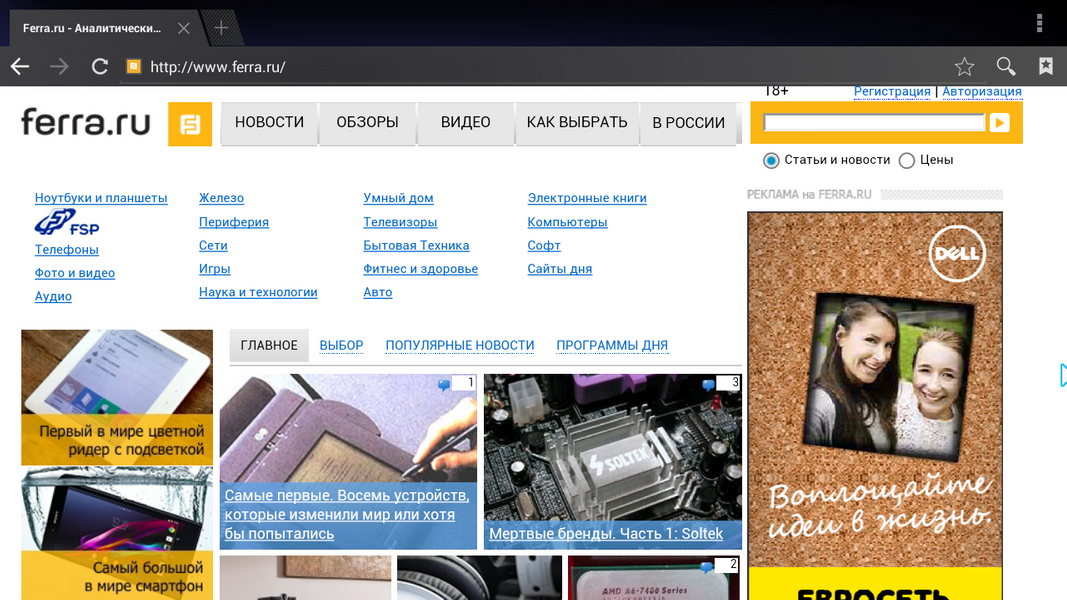Open a new browser tab

(x=221, y=28)
